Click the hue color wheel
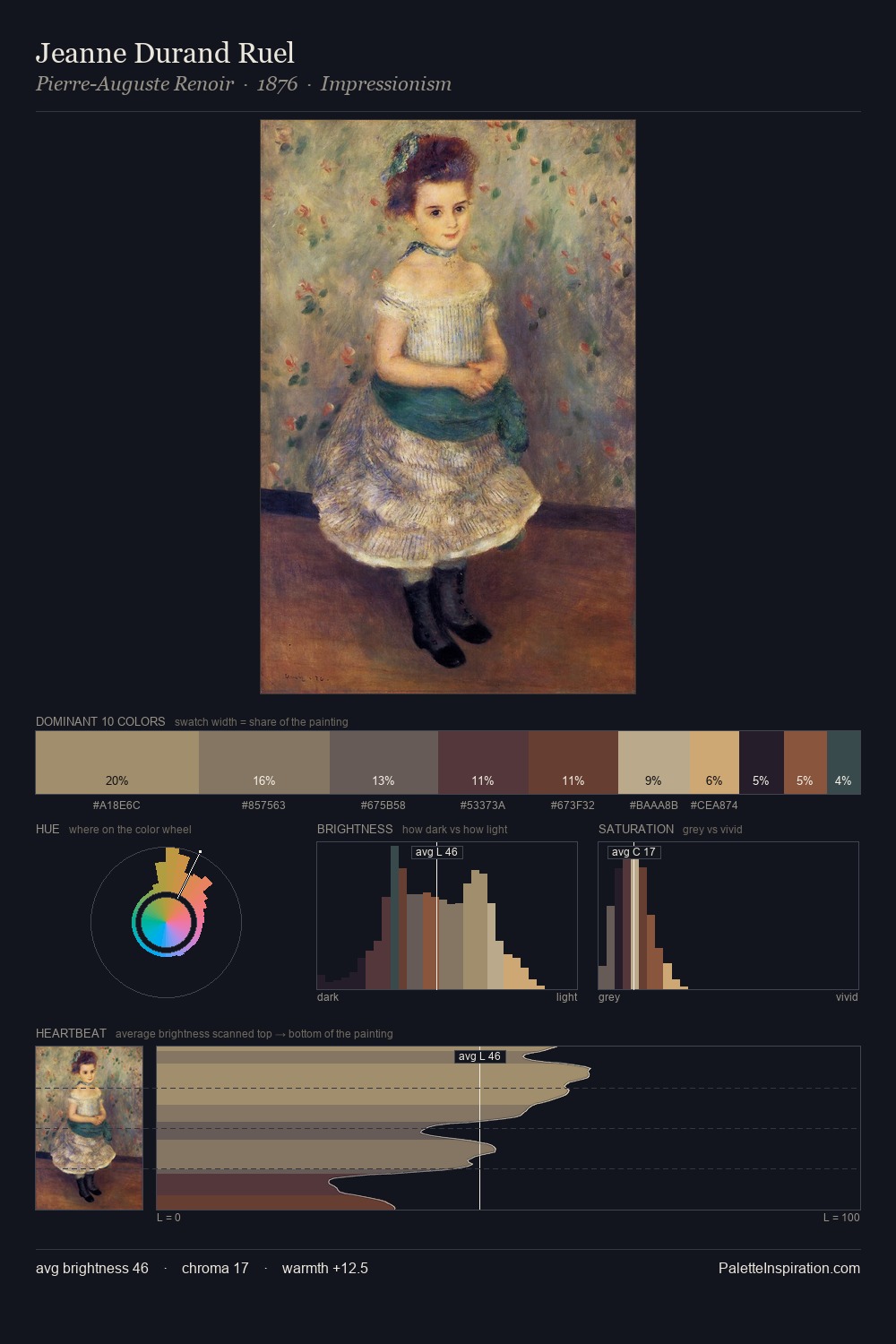 tap(166, 922)
